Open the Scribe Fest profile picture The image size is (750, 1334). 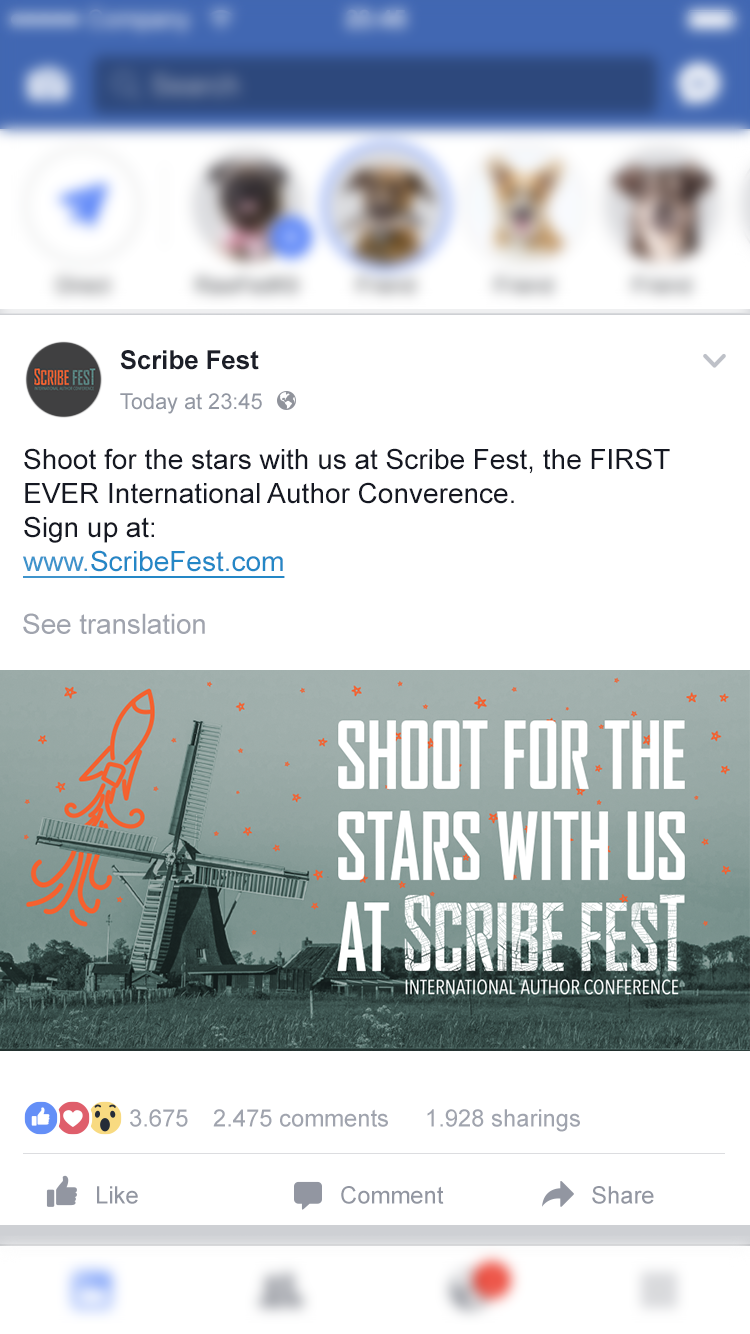pyautogui.click(x=64, y=379)
